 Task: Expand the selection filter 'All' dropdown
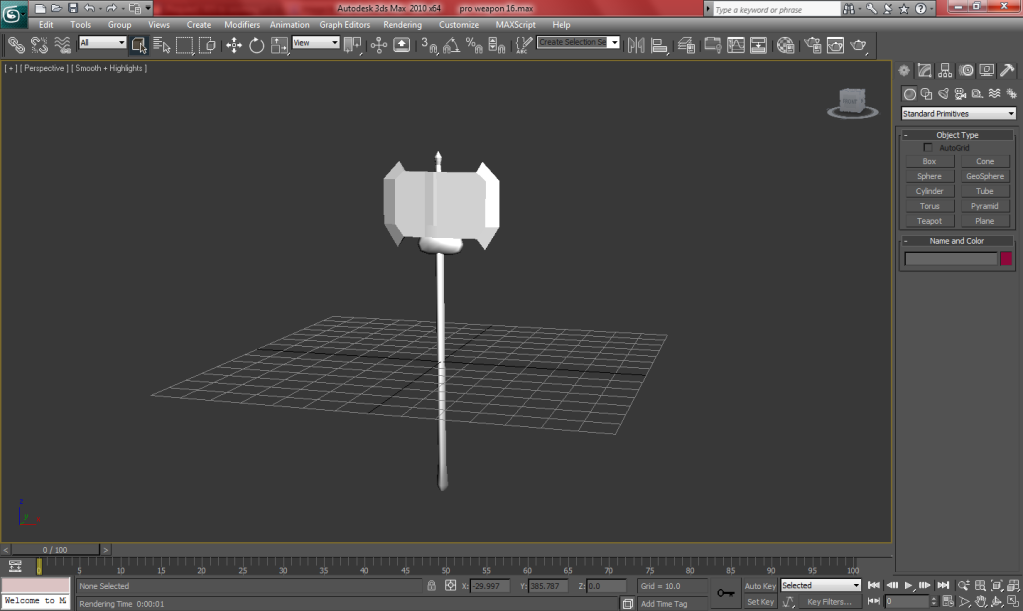[x=103, y=43]
